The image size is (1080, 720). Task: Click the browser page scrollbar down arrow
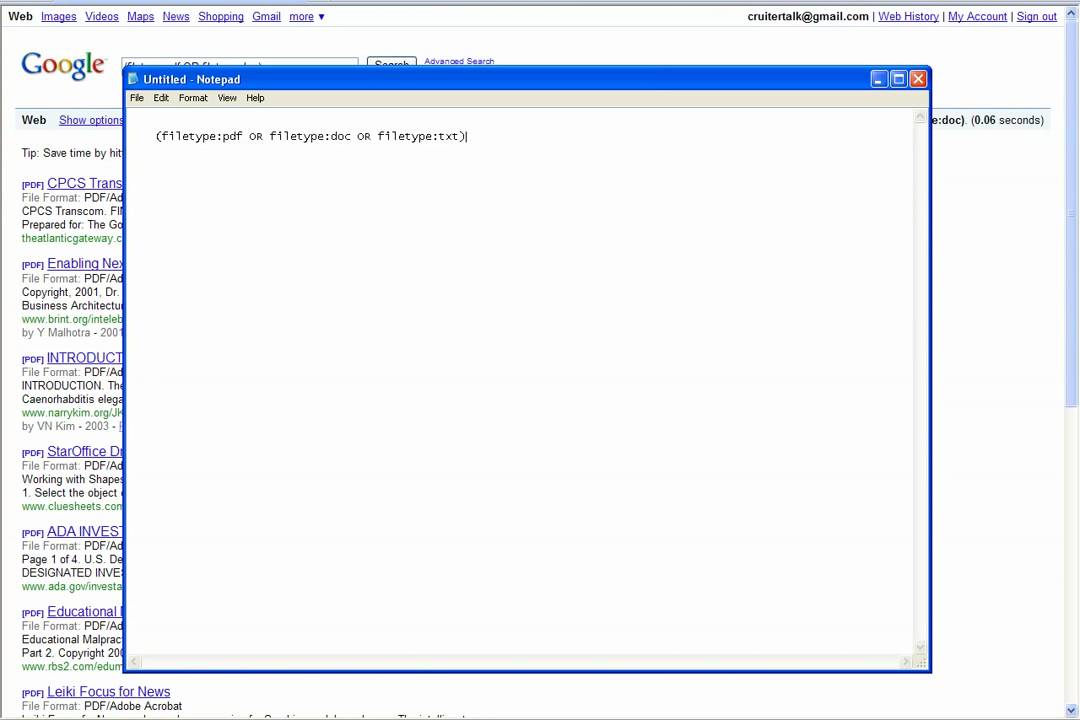(1071, 710)
